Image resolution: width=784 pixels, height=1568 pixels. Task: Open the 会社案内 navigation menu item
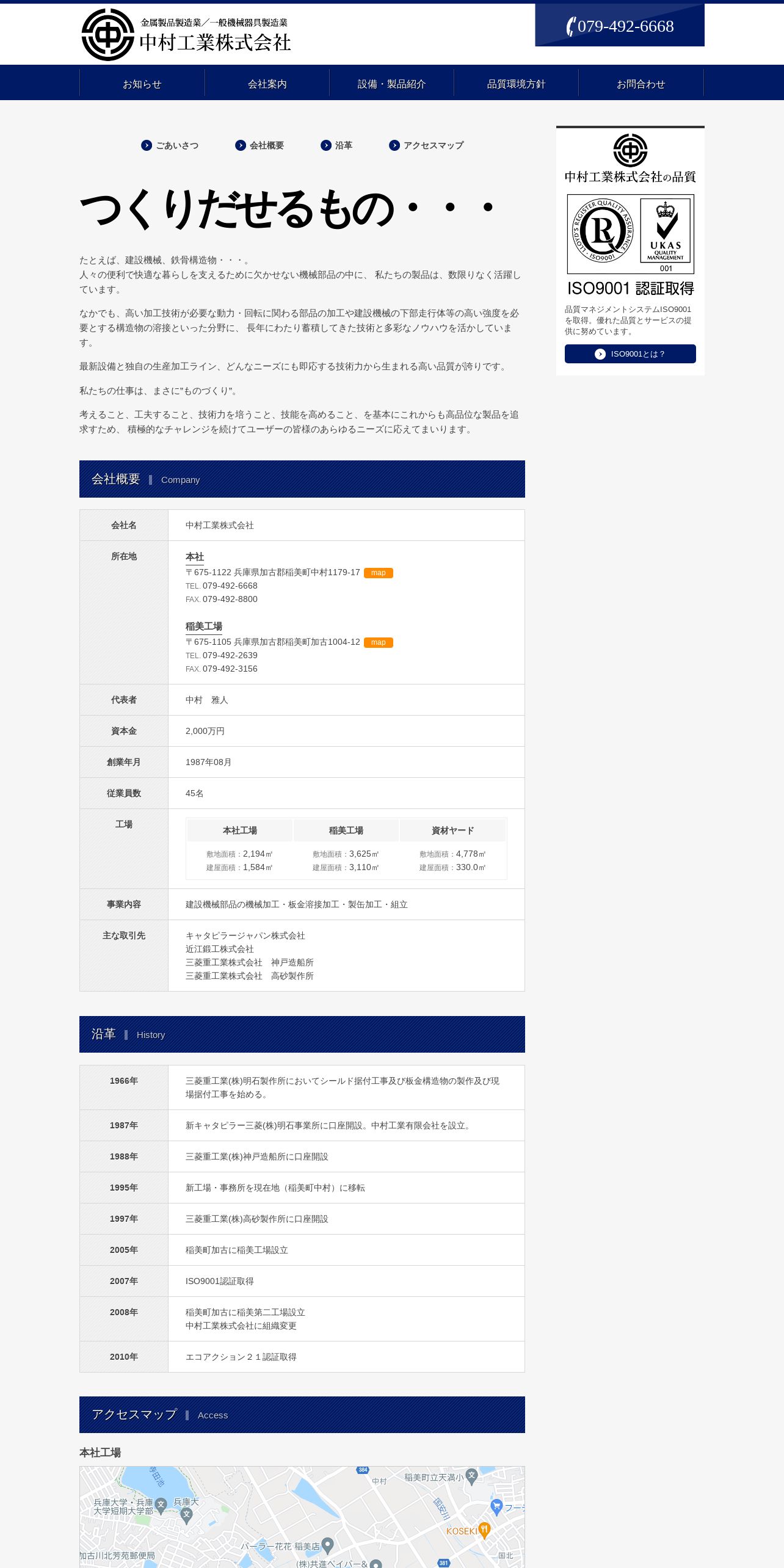267,84
